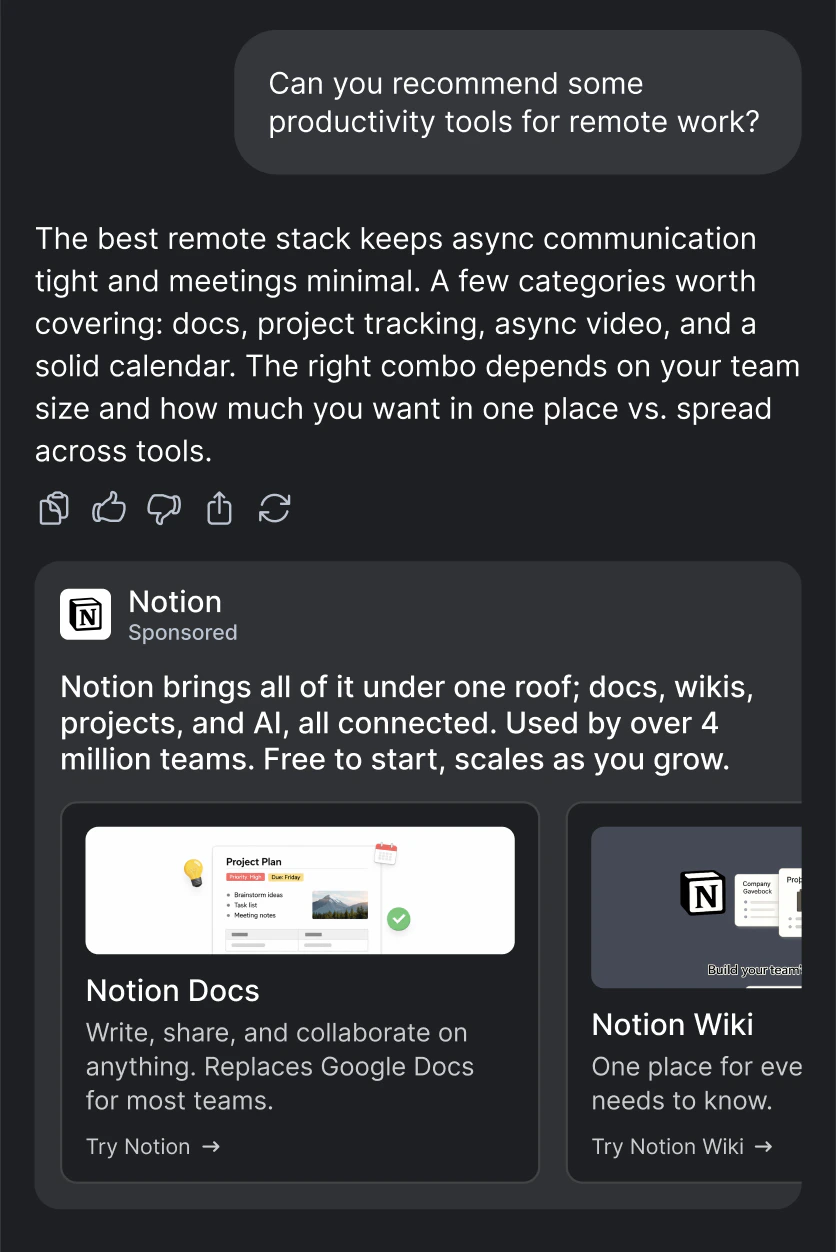Click the Sponsored label under Notion
This screenshot has width=836, height=1252.
[x=183, y=632]
